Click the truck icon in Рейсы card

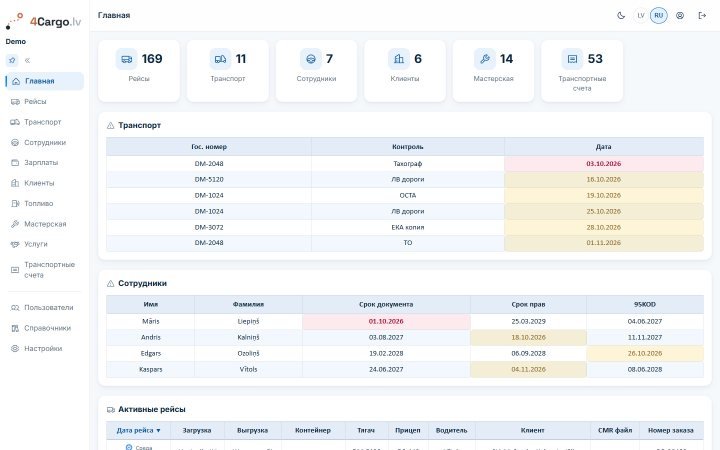126,59
